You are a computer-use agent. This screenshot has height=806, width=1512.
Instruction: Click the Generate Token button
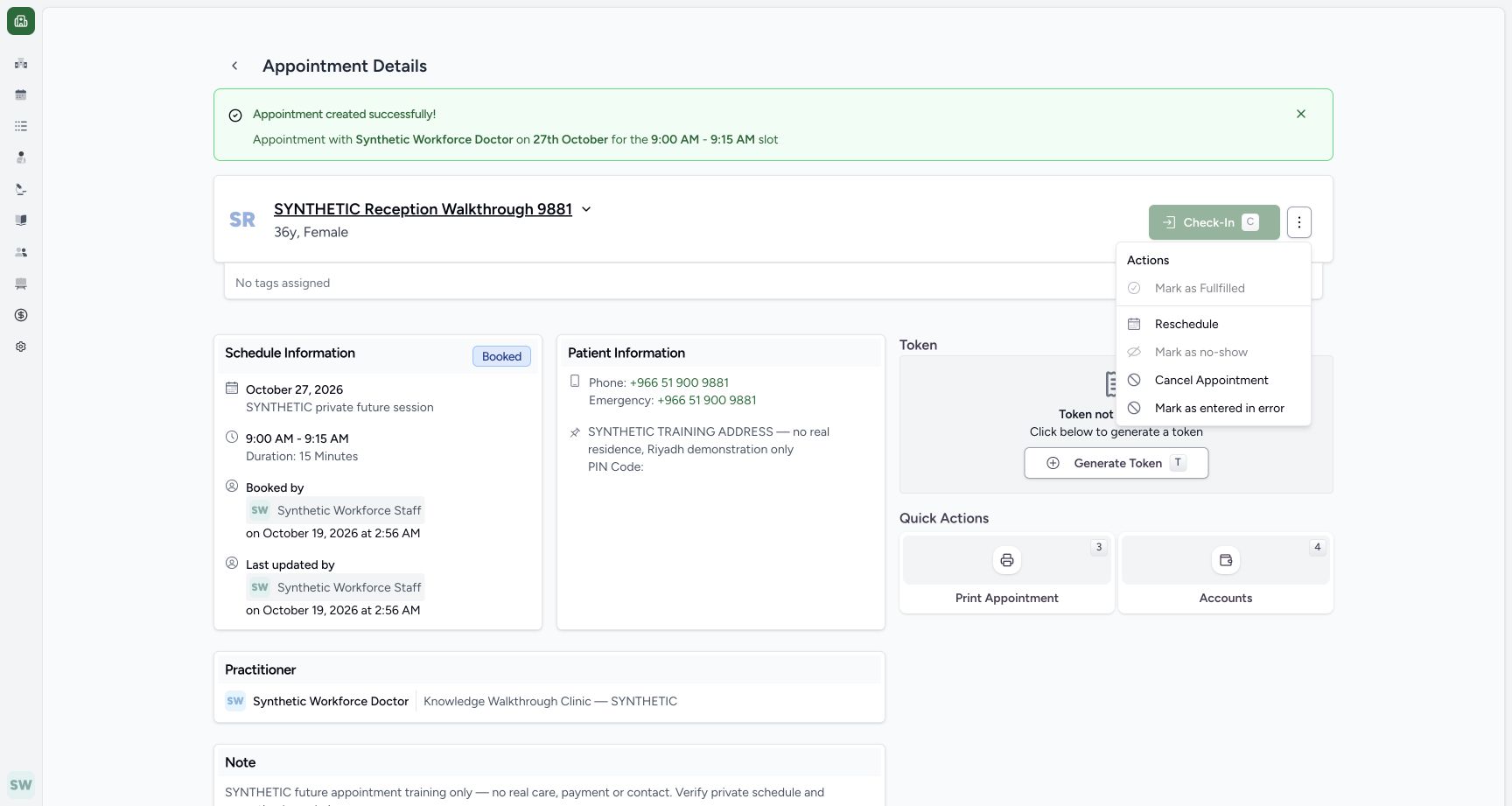(x=1116, y=463)
